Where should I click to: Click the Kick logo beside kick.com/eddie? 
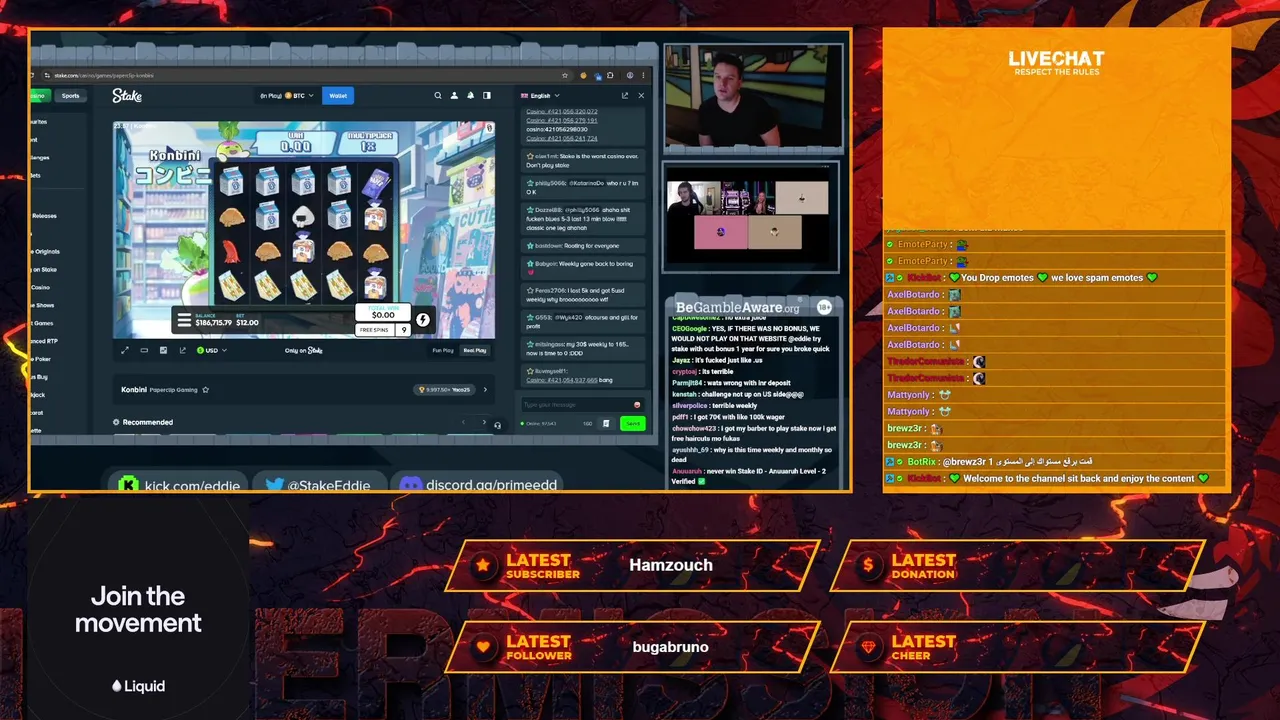(x=128, y=485)
